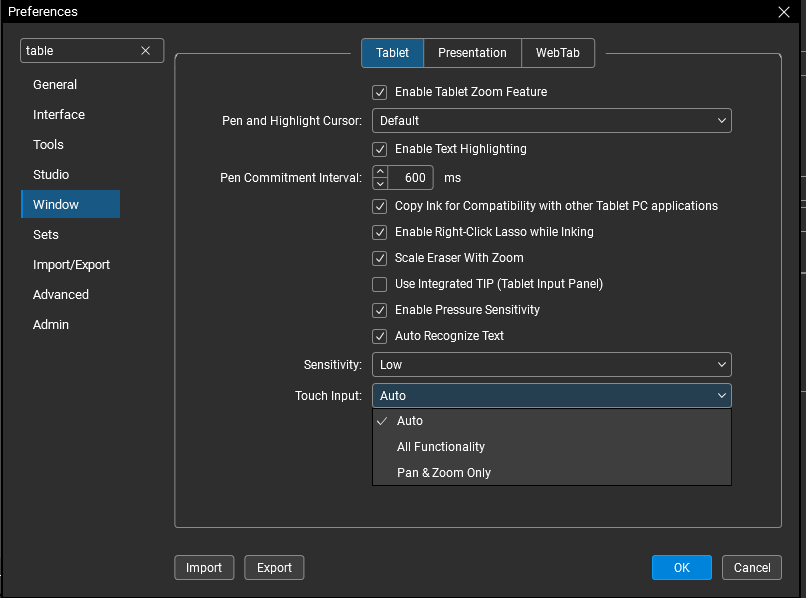The width and height of the screenshot is (806, 598).
Task: Toggle Enable Right-Click Lasso while Inking
Action: pos(379,232)
